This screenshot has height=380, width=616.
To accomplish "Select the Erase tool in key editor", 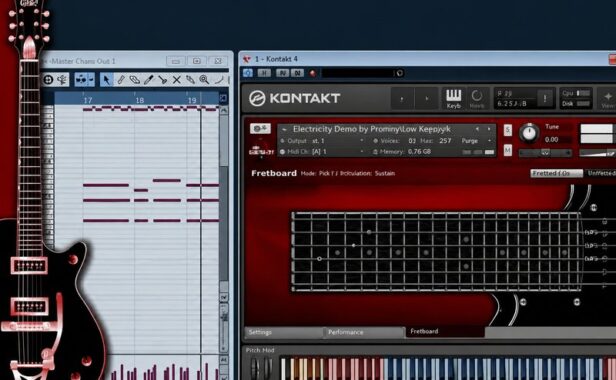I will coord(134,80).
